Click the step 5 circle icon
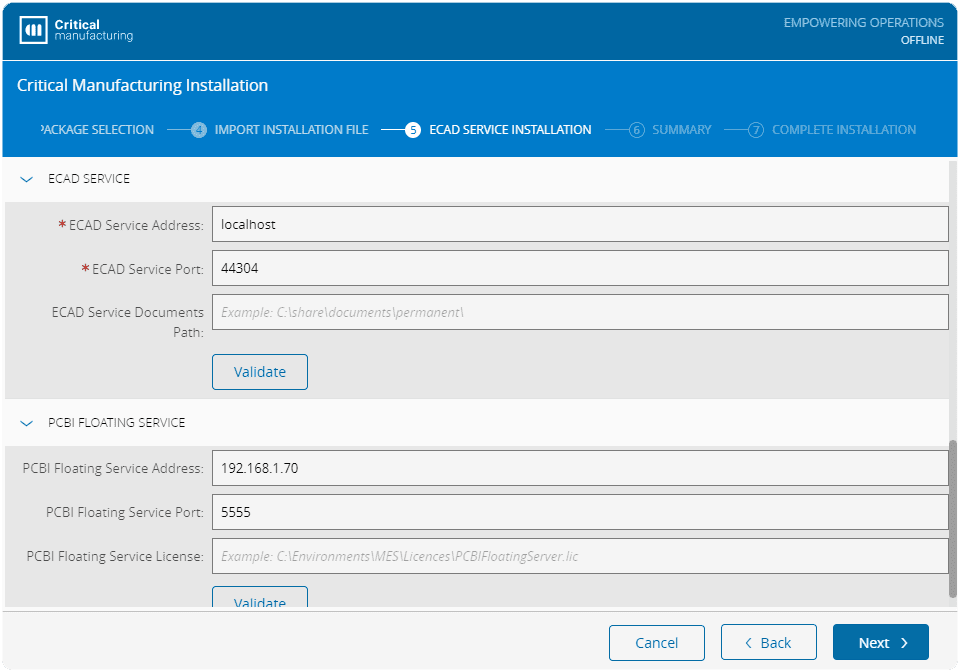 413,130
